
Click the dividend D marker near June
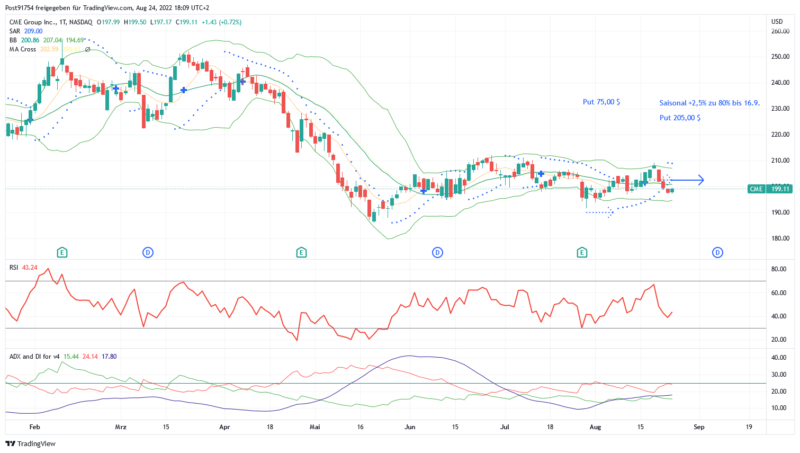(x=437, y=252)
